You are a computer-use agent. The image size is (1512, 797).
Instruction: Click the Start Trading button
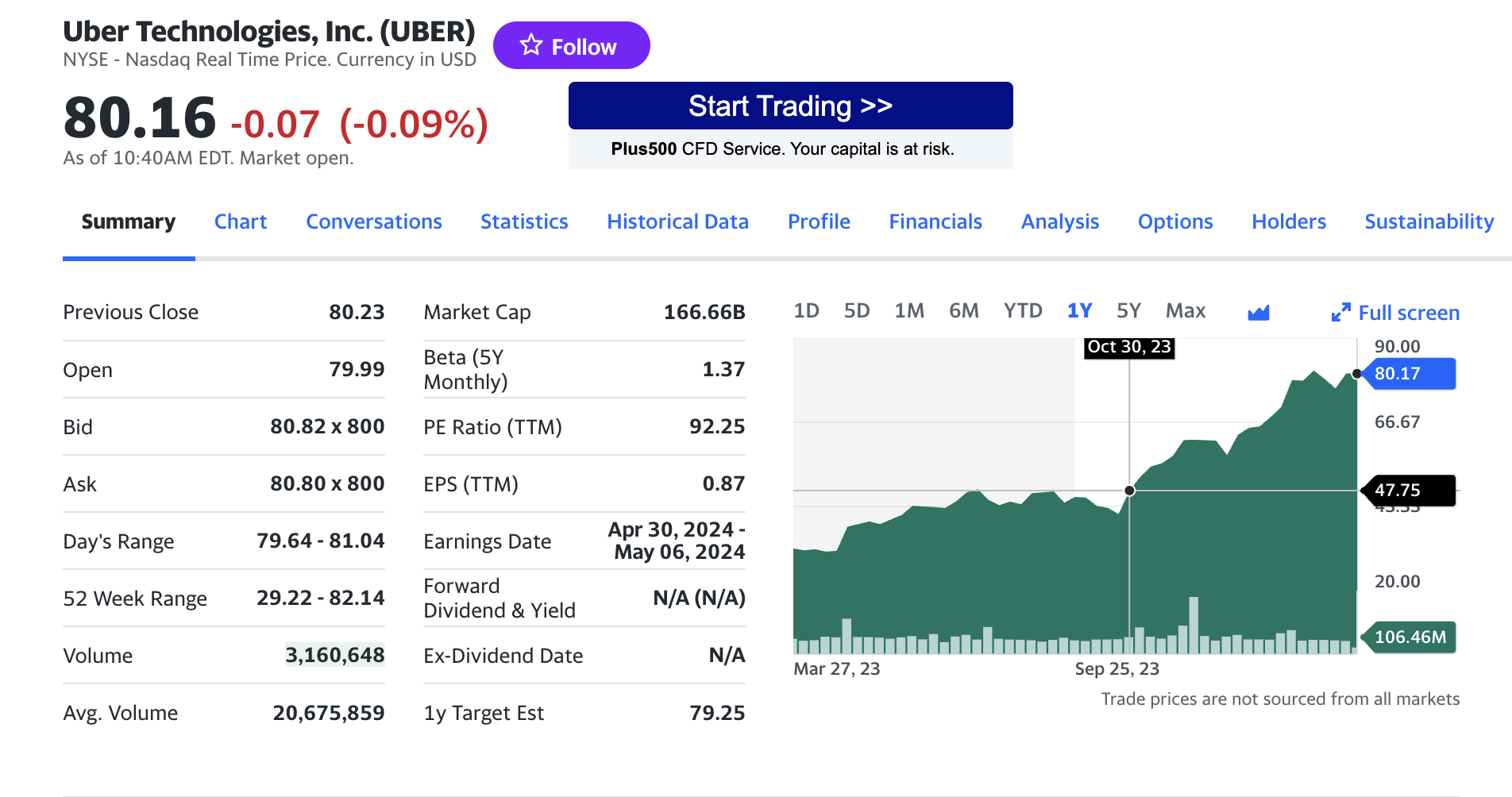click(790, 106)
